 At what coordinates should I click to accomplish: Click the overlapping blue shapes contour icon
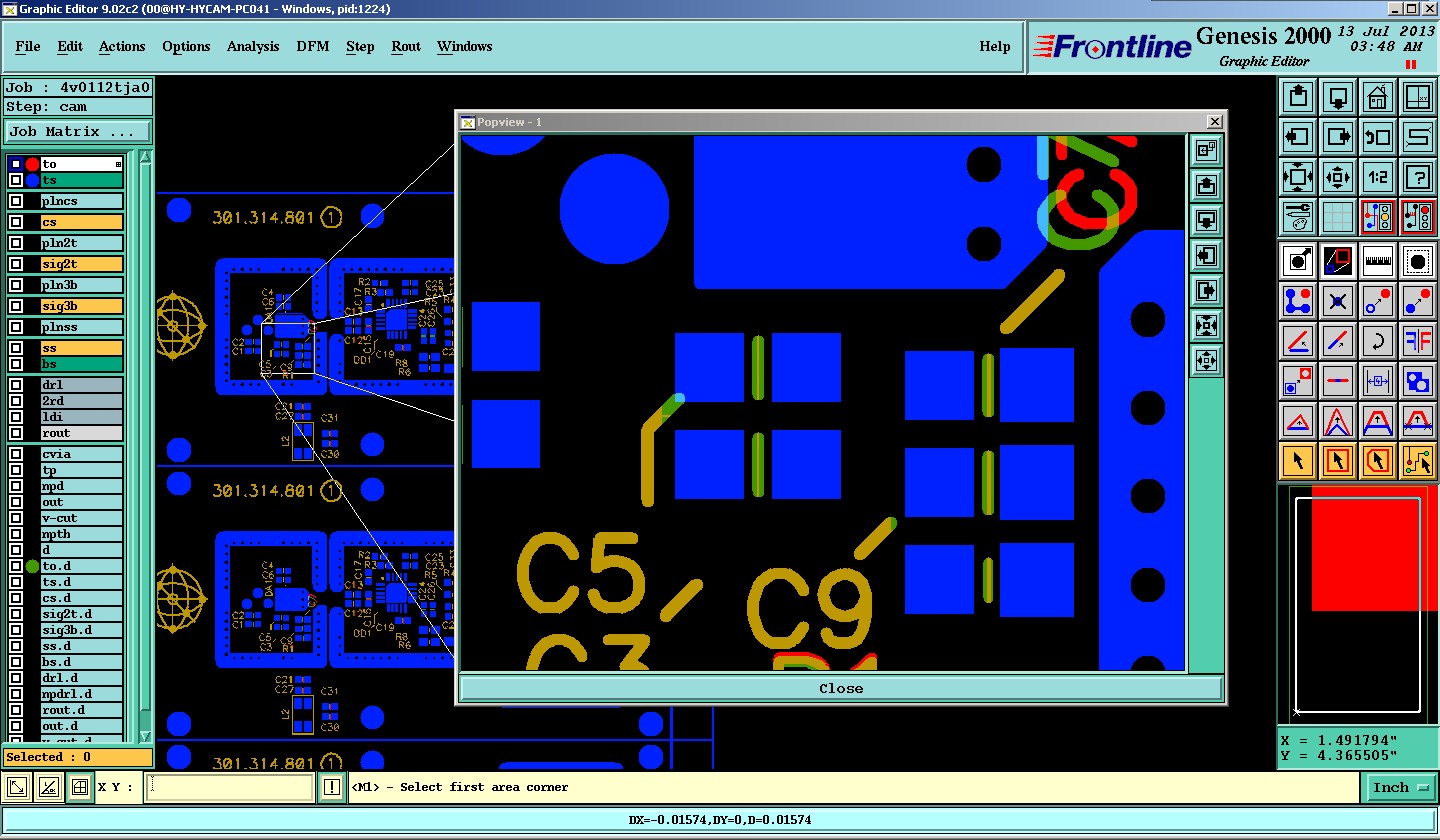(1418, 381)
